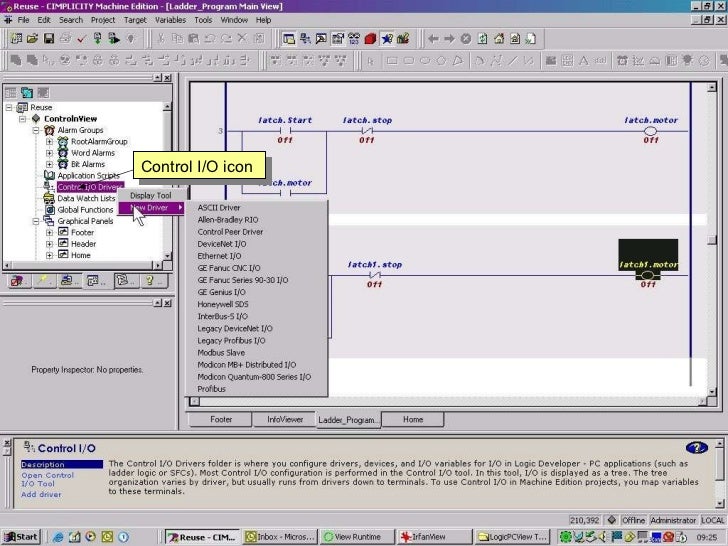Click the latch.motor coil symbol
Image resolution: width=728 pixels, height=546 pixels.
pyautogui.click(x=650, y=131)
